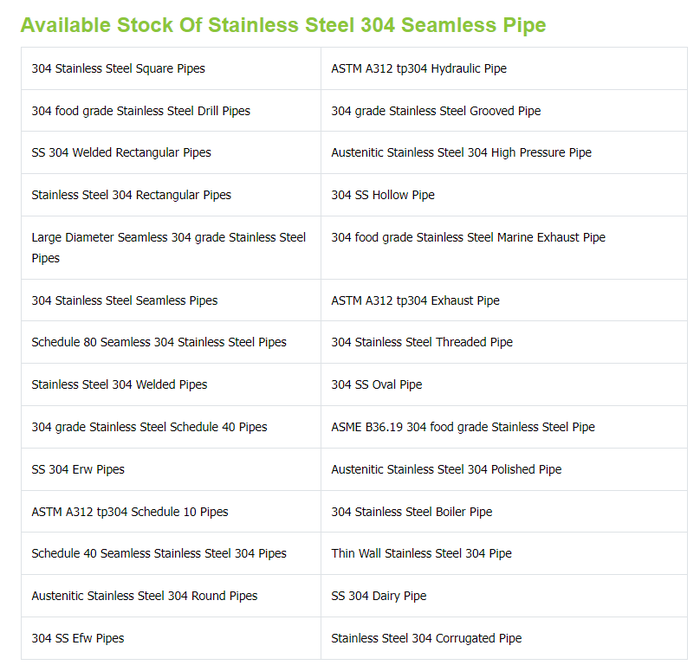The image size is (700, 665).
Task: Click 304 grade Stainless Steel Grooved Pipe
Action: pos(436,111)
